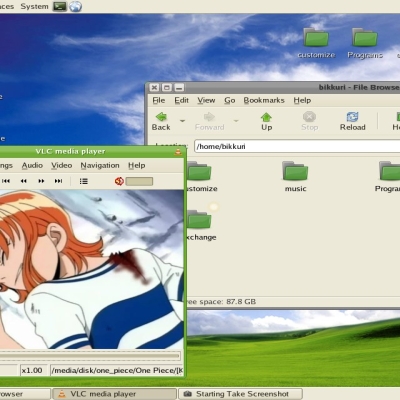Screen dimensions: 400x400
Task: Click the Stop button in File Browser toolbar
Action: click(309, 121)
